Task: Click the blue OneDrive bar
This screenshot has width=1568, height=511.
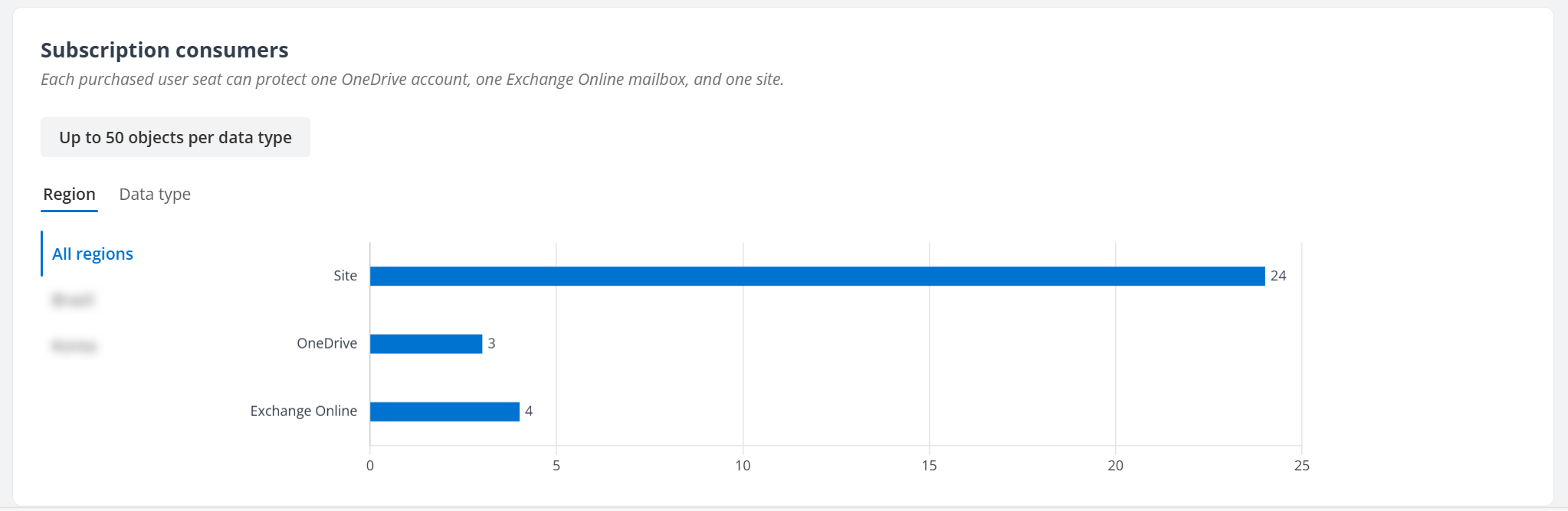Action: click(426, 344)
